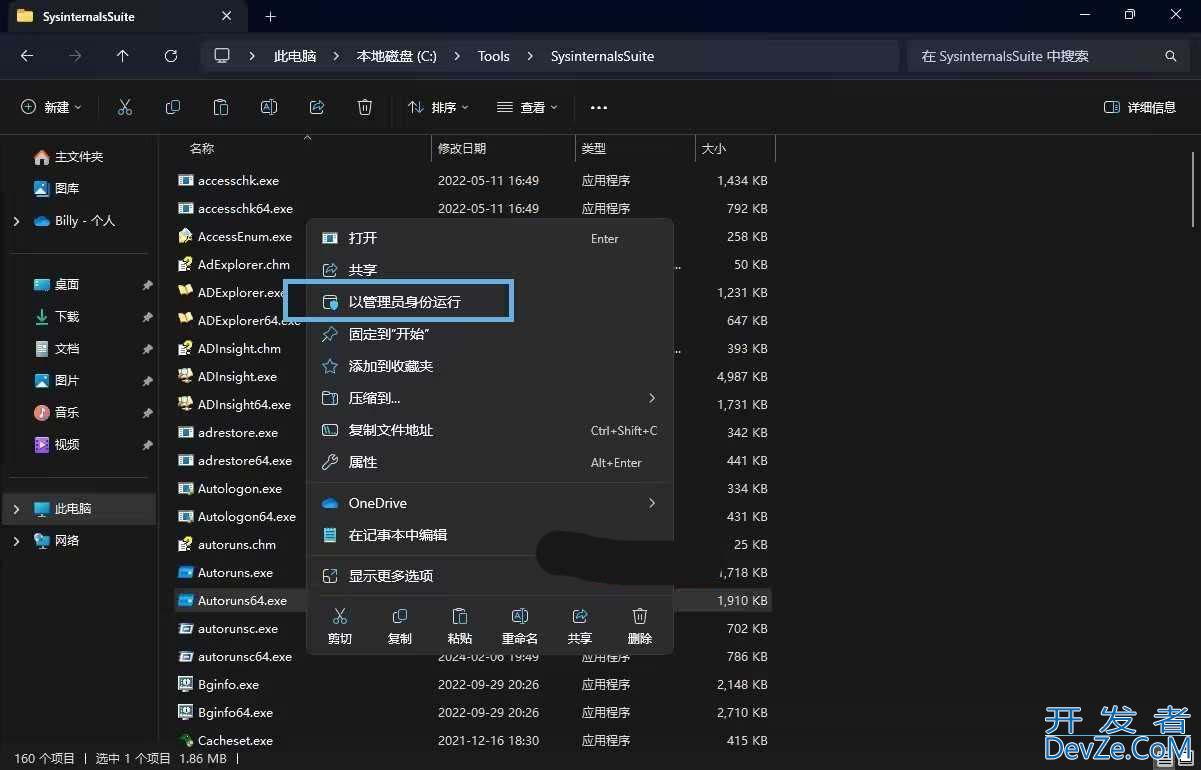Unpin 下载 Downloads via its pin icon
Screen dimensions: 1201x770
(147, 317)
